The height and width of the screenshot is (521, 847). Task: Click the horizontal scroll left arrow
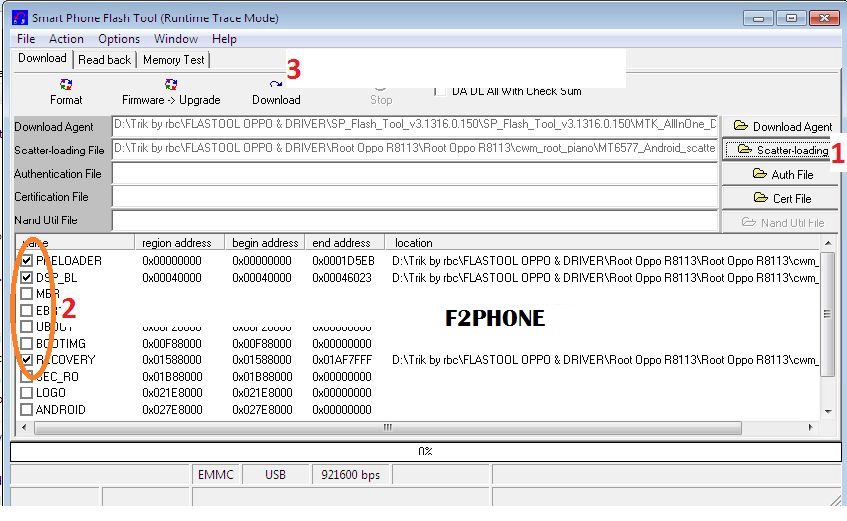pos(24,428)
